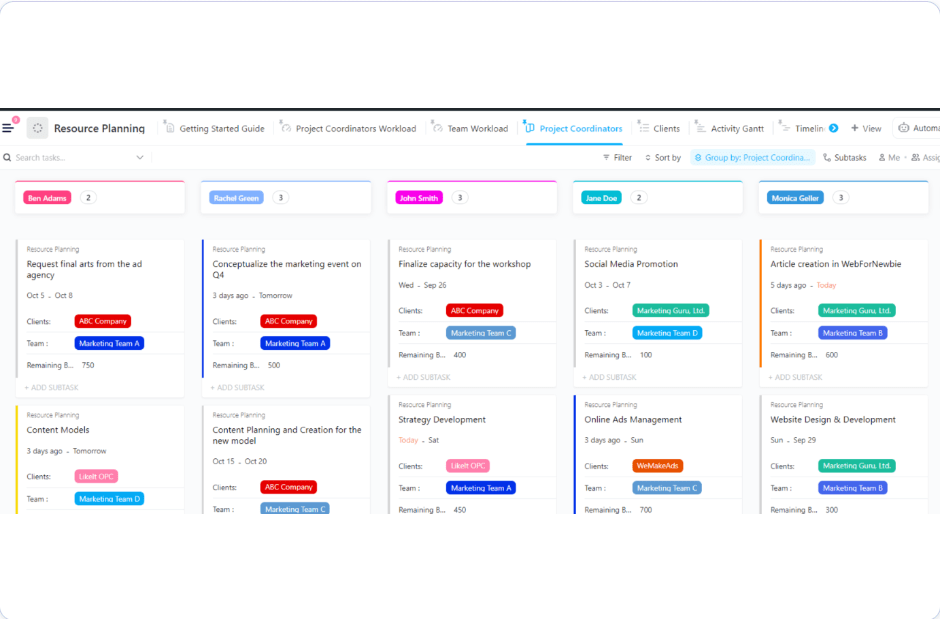Viewport: 940px width, 619px height.
Task: Open task Finalize capacity for the workshop
Action: pos(465,264)
